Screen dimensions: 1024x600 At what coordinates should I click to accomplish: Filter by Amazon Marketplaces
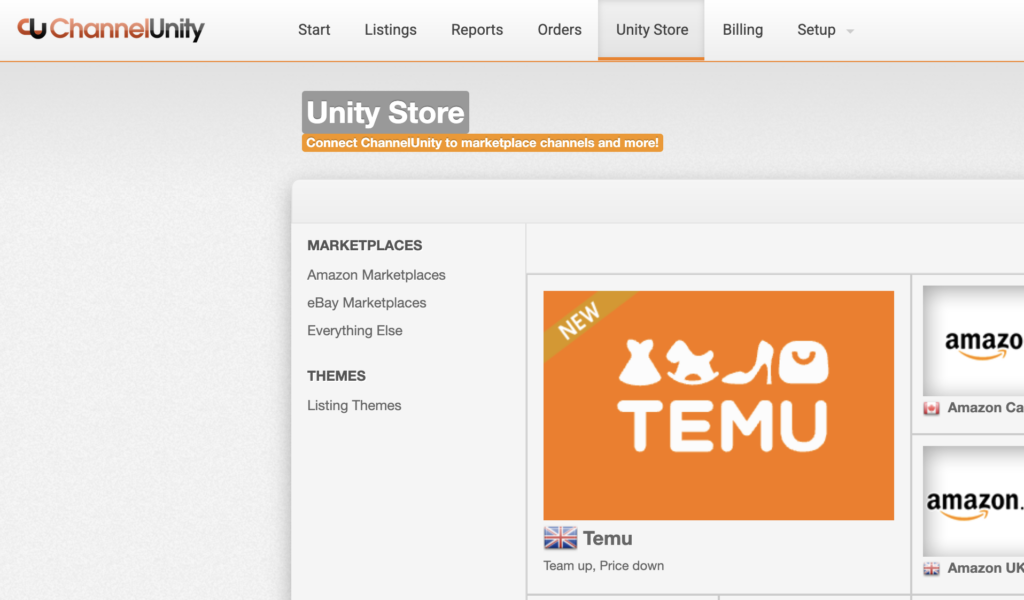pyautogui.click(x=376, y=275)
